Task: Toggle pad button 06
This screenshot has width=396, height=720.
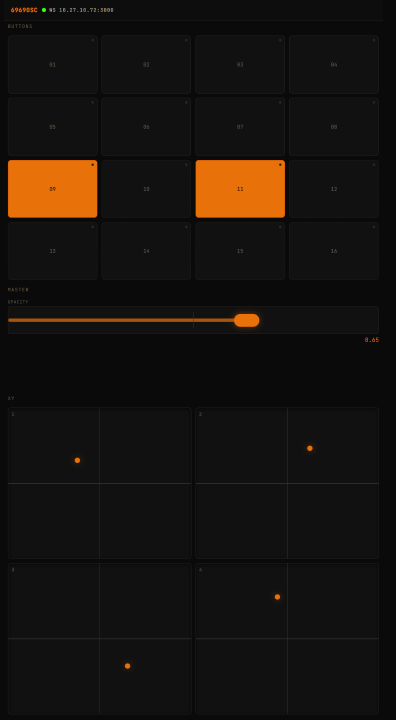Action: coord(146,127)
